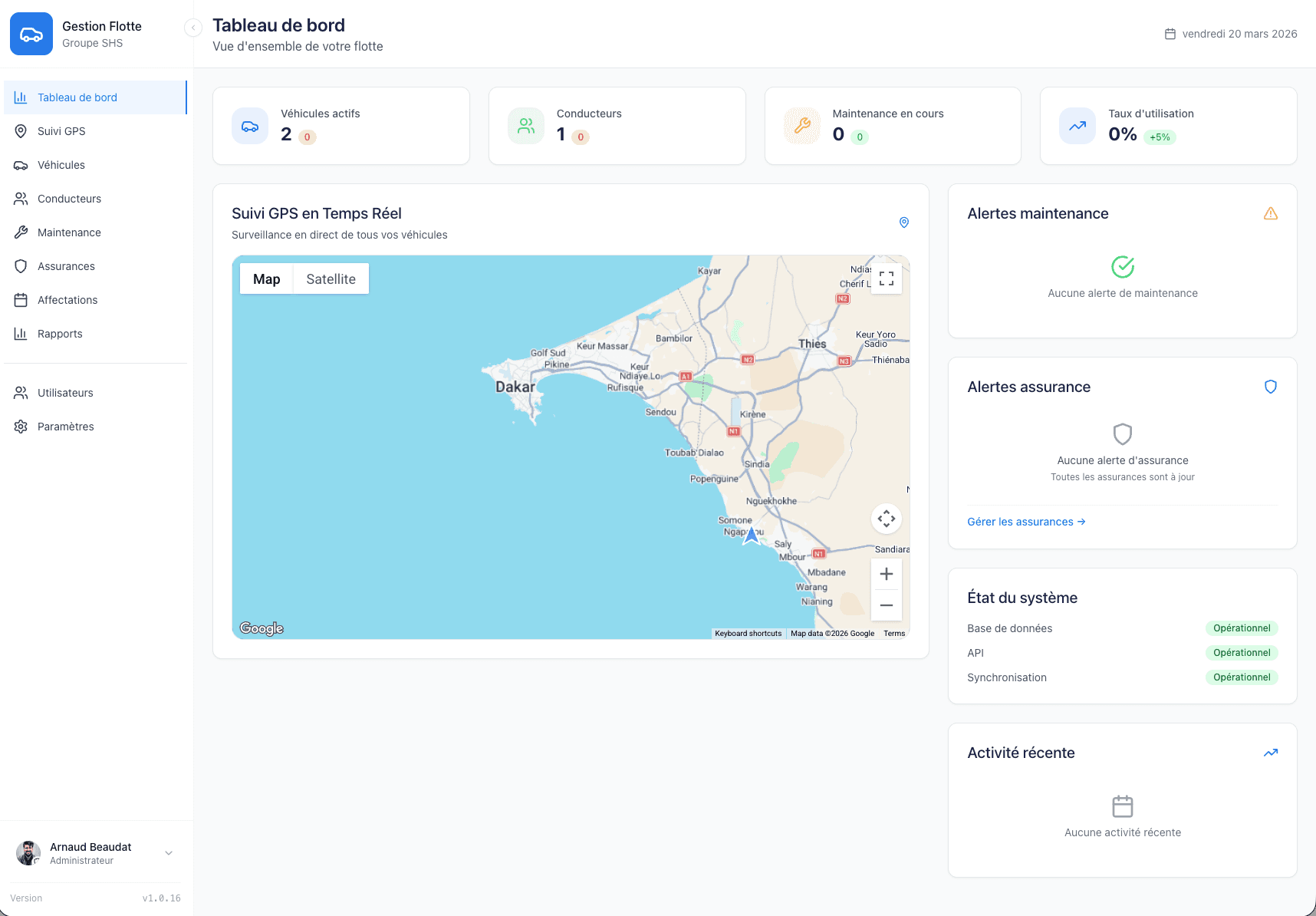Screen dimensions: 1316x916
Task: Click the Maintenance wrench icon
Action: [x=21, y=232]
